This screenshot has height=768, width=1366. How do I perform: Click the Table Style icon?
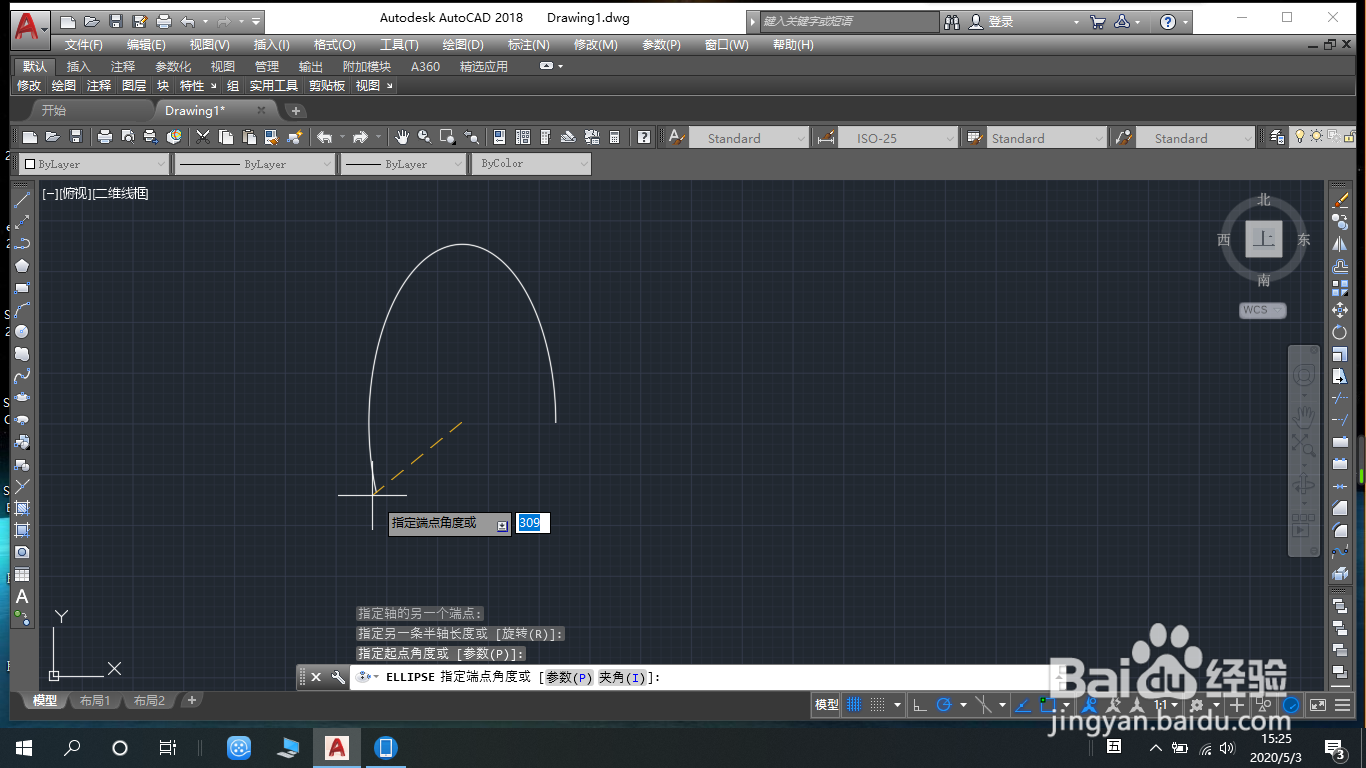[x=974, y=137]
